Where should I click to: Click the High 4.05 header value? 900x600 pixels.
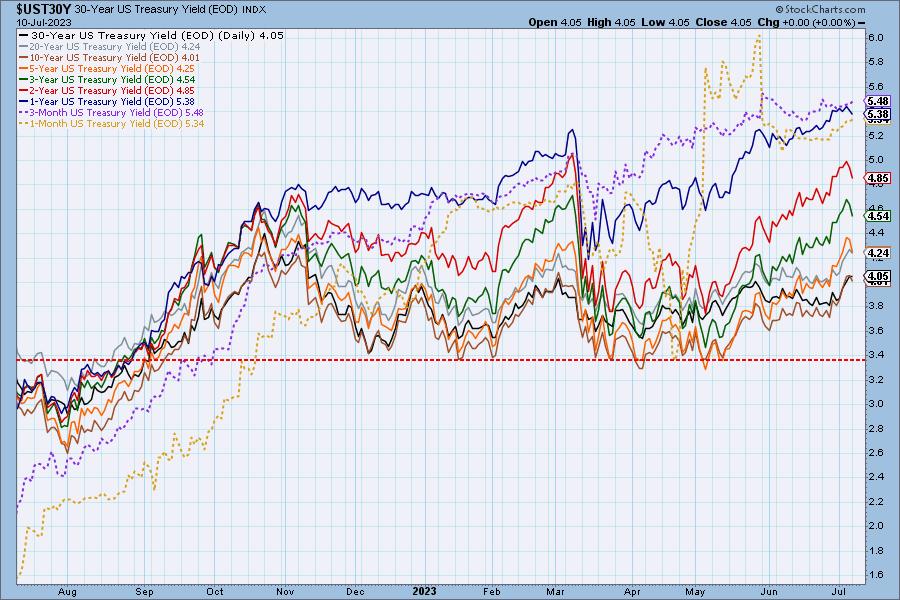pyautogui.click(x=611, y=22)
